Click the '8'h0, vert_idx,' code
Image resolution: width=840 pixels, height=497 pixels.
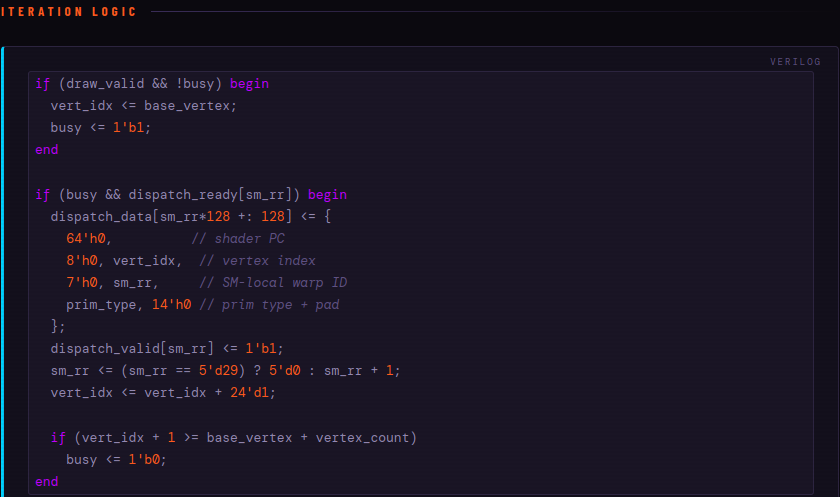click(124, 260)
